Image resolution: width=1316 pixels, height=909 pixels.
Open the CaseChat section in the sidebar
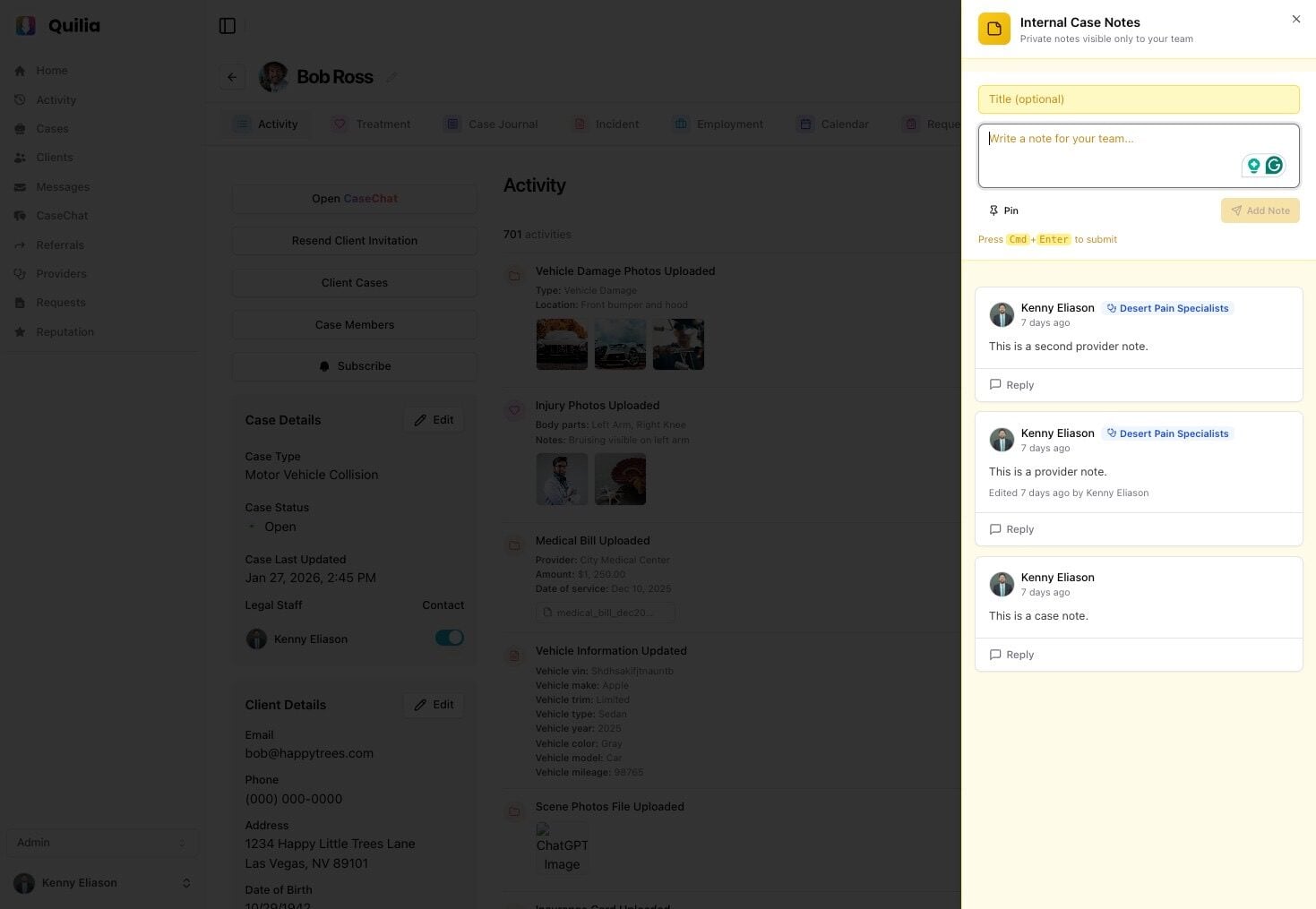[62, 215]
